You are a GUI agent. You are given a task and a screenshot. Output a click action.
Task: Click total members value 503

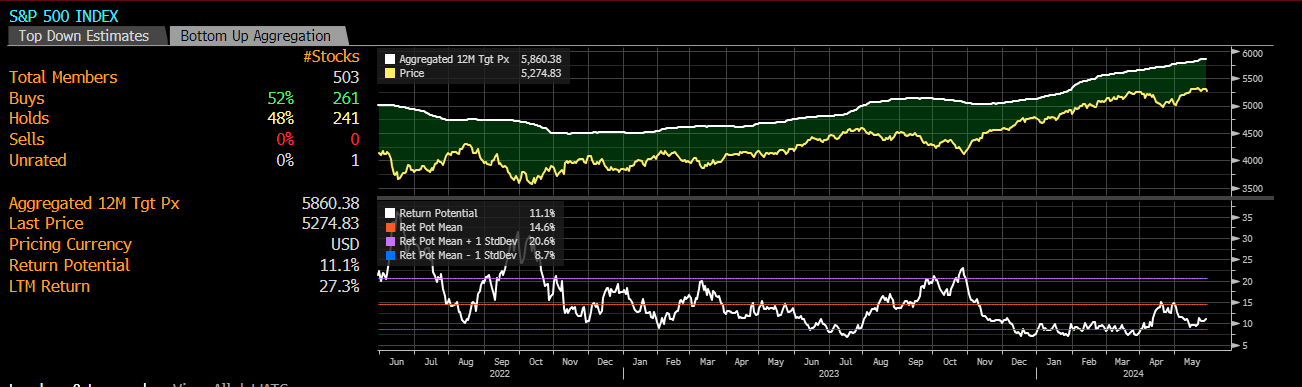click(346, 77)
